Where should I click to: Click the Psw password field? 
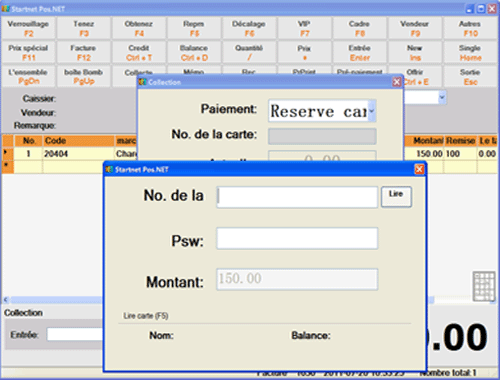click(297, 238)
